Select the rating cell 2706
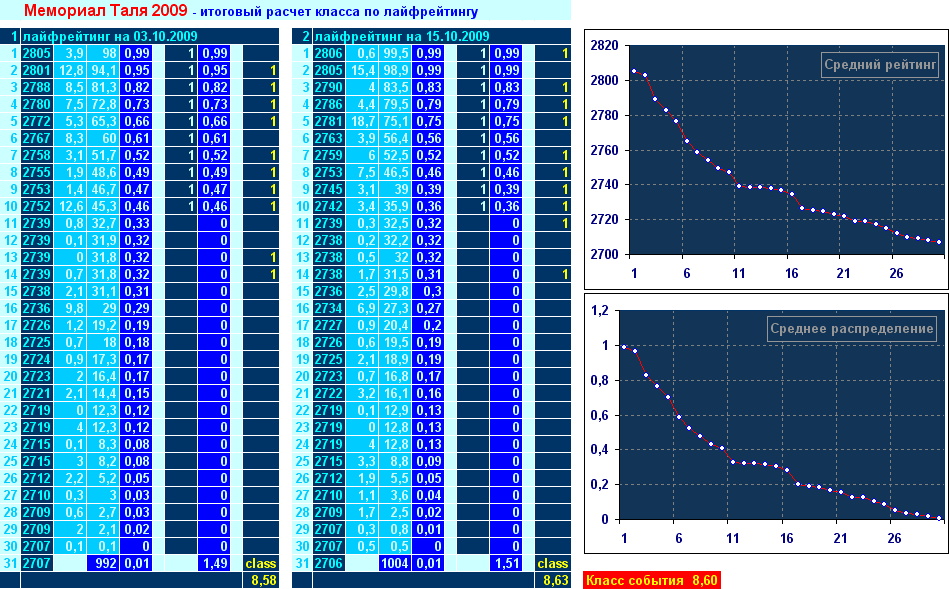This screenshot has width=949, height=589. [x=328, y=564]
